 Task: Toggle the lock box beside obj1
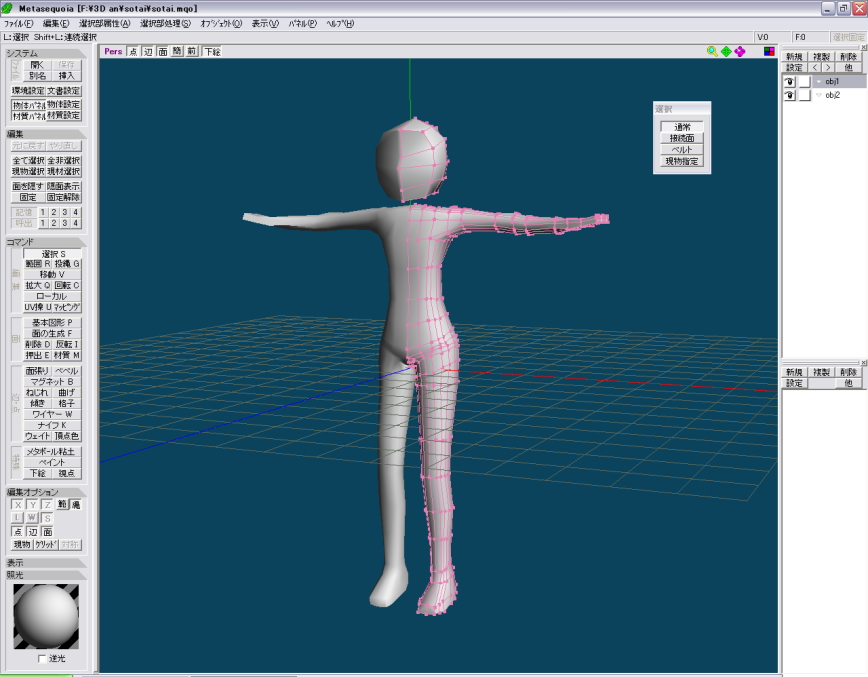click(x=804, y=81)
